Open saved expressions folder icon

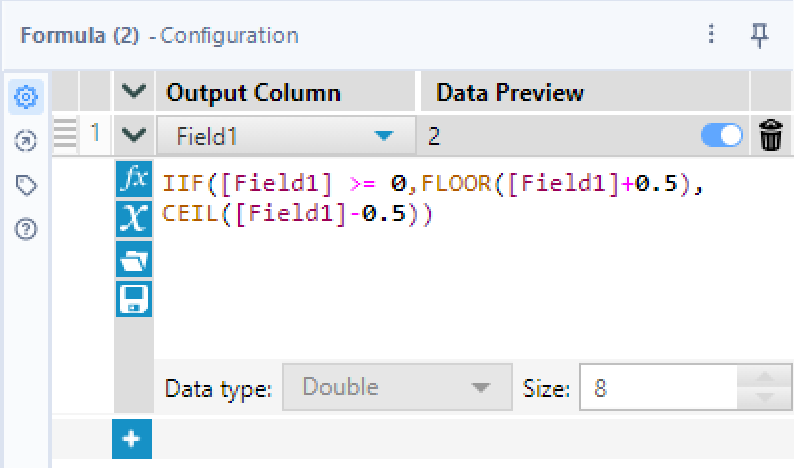click(133, 260)
